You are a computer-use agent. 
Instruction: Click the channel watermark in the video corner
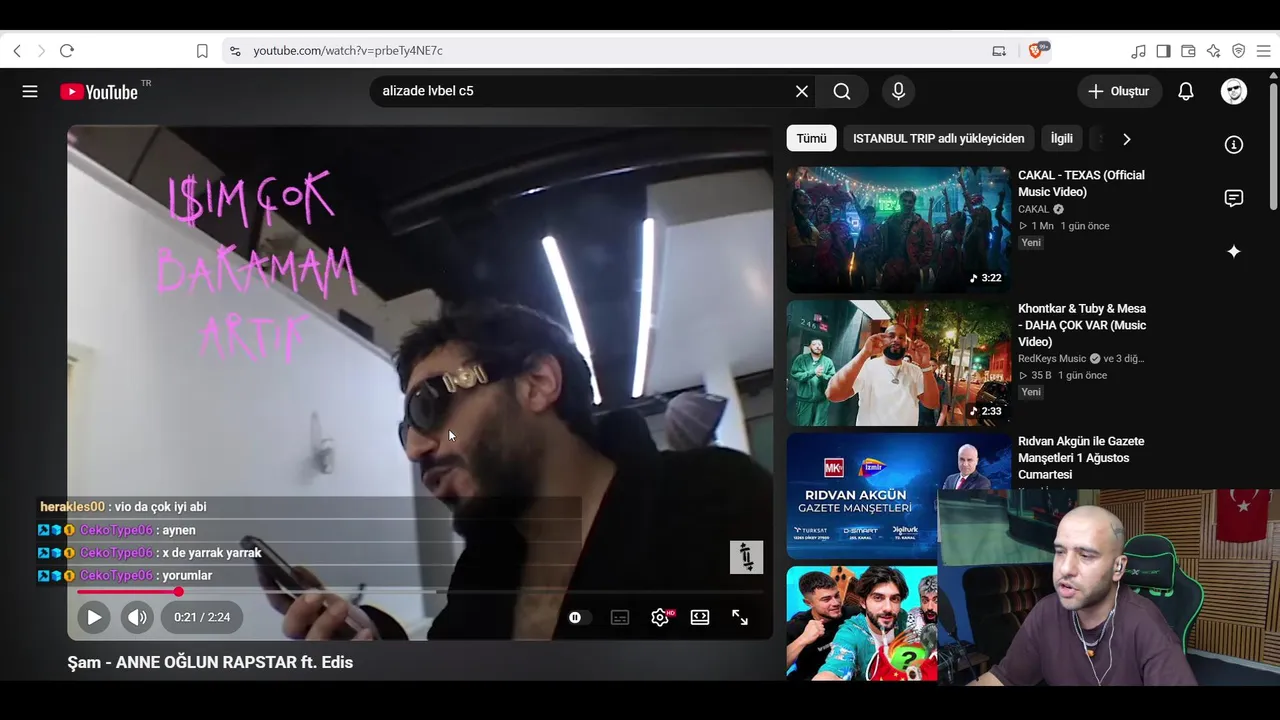pyautogui.click(x=746, y=557)
